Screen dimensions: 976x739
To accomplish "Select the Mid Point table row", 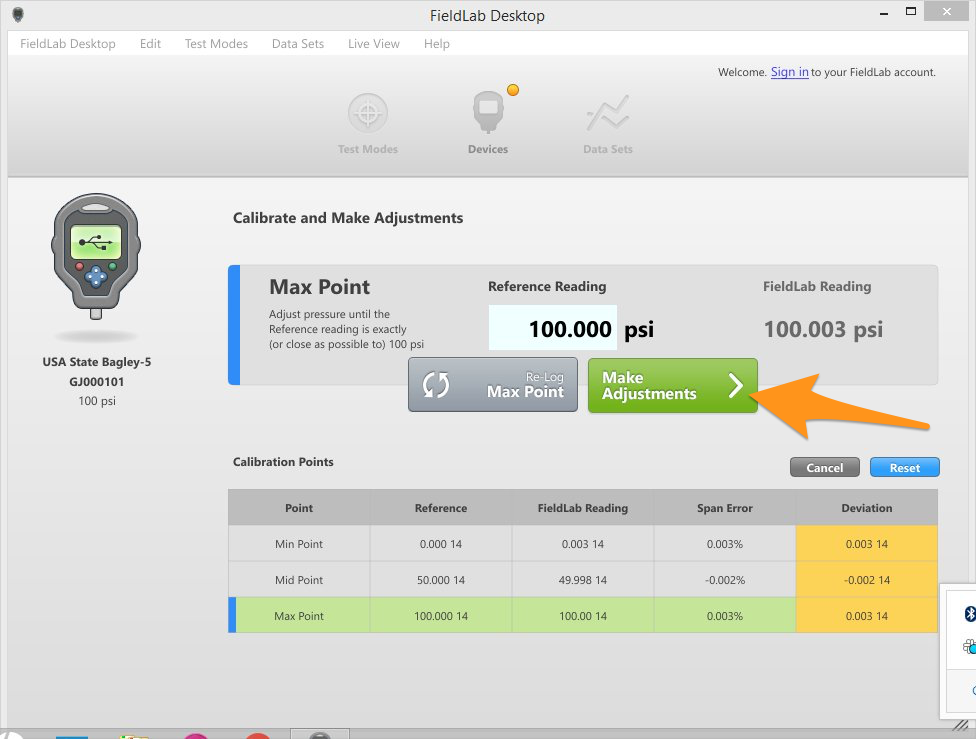I will 583,580.
